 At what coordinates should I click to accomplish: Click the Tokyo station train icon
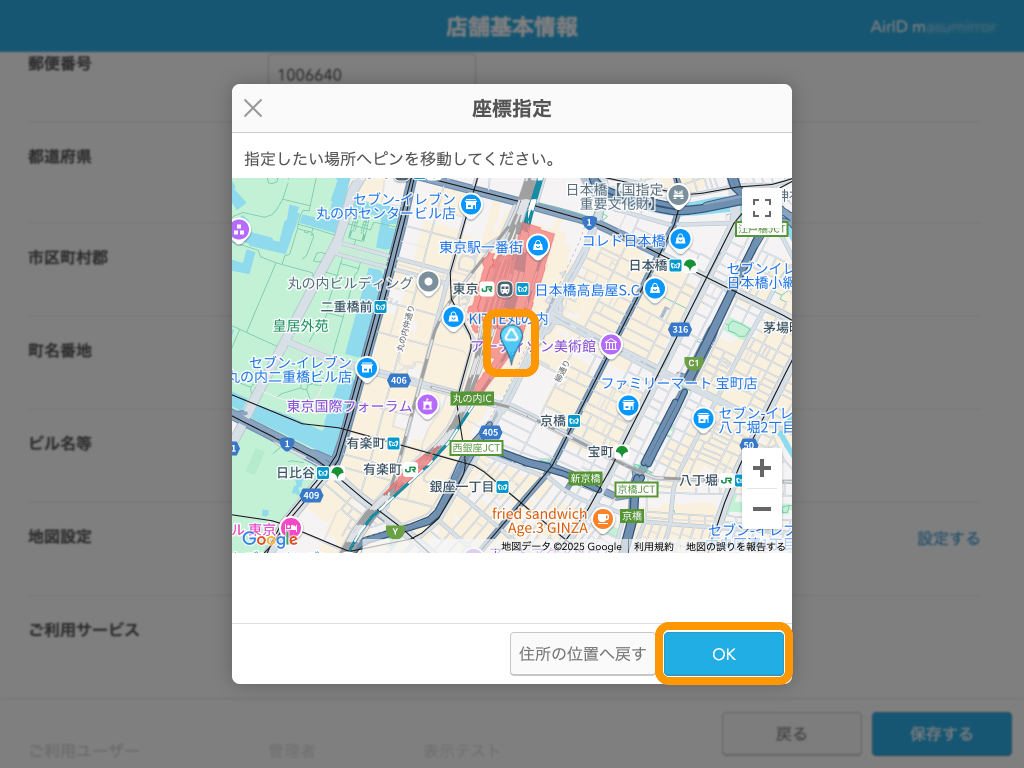click(504, 289)
